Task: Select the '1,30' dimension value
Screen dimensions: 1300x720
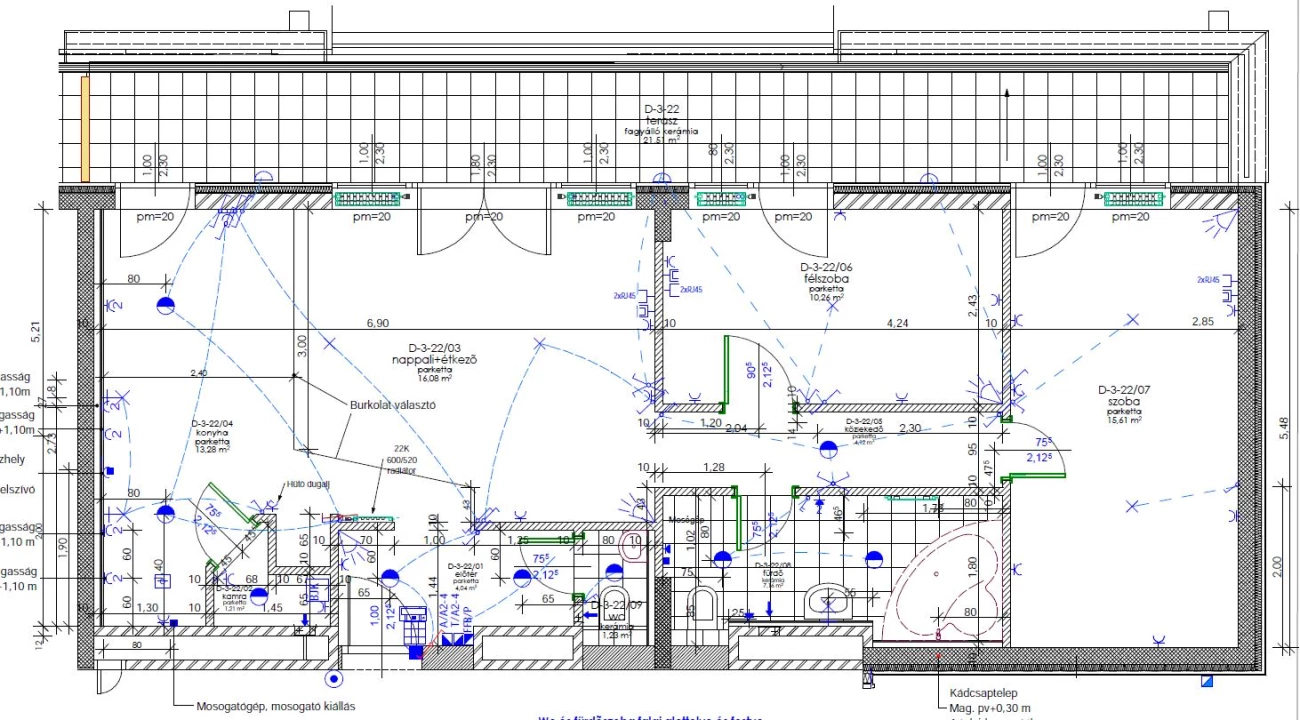Action: pyautogui.click(x=147, y=608)
